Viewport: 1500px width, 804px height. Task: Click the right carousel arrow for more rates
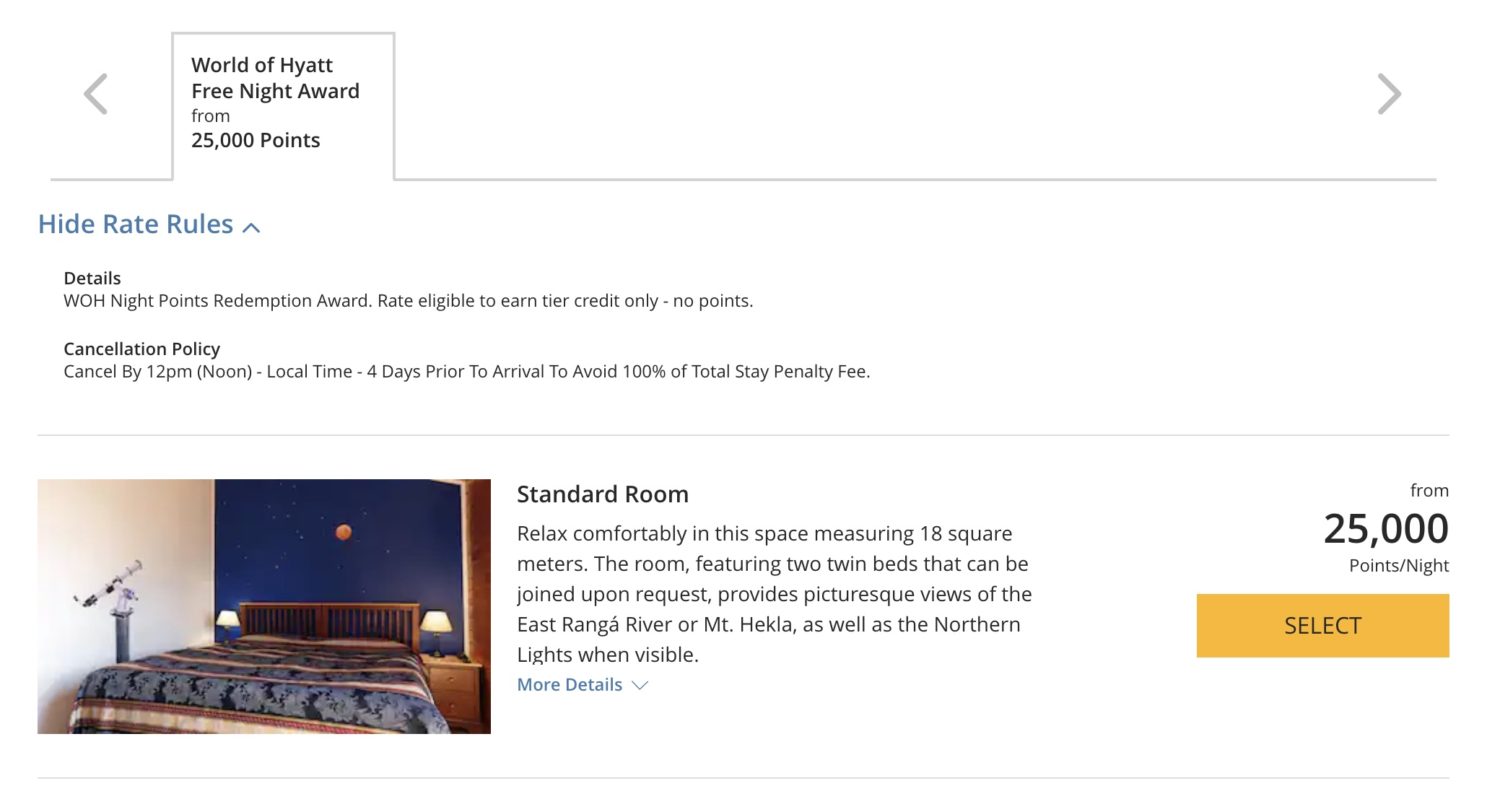[x=1389, y=93]
